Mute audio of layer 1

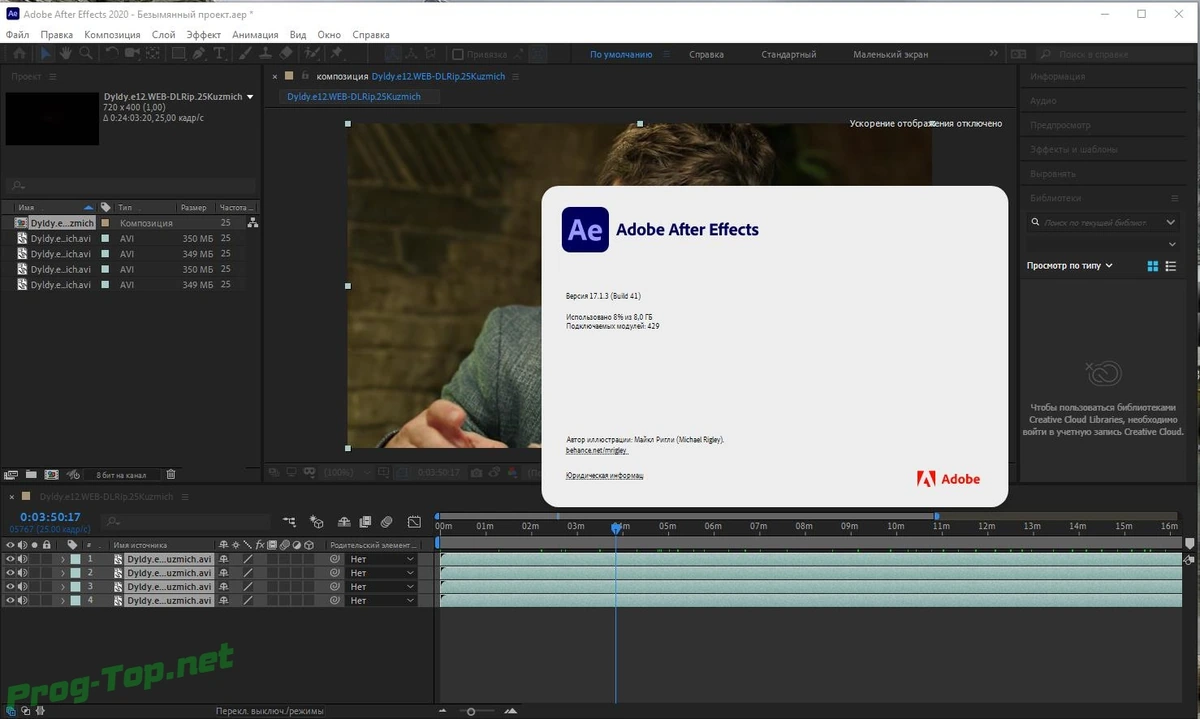tap(23, 559)
